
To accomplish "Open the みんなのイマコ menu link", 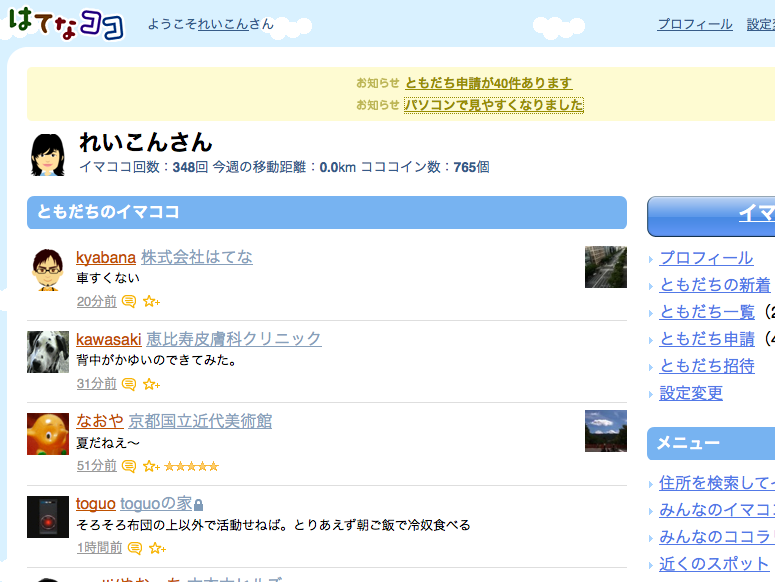I will [717, 510].
